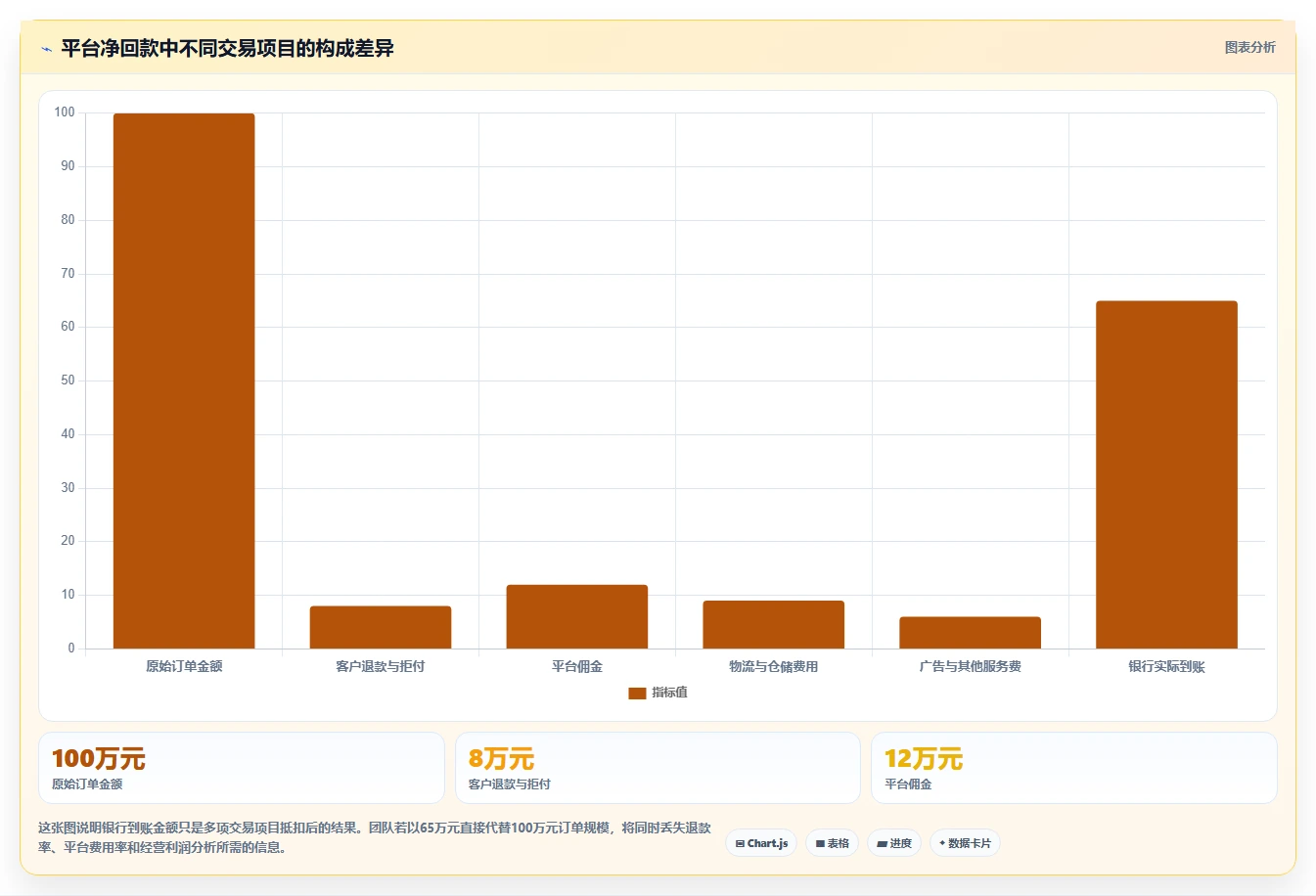Viewport: 1316px width, 896px height.
Task: Open the 100万元 data card
Action: (242, 768)
